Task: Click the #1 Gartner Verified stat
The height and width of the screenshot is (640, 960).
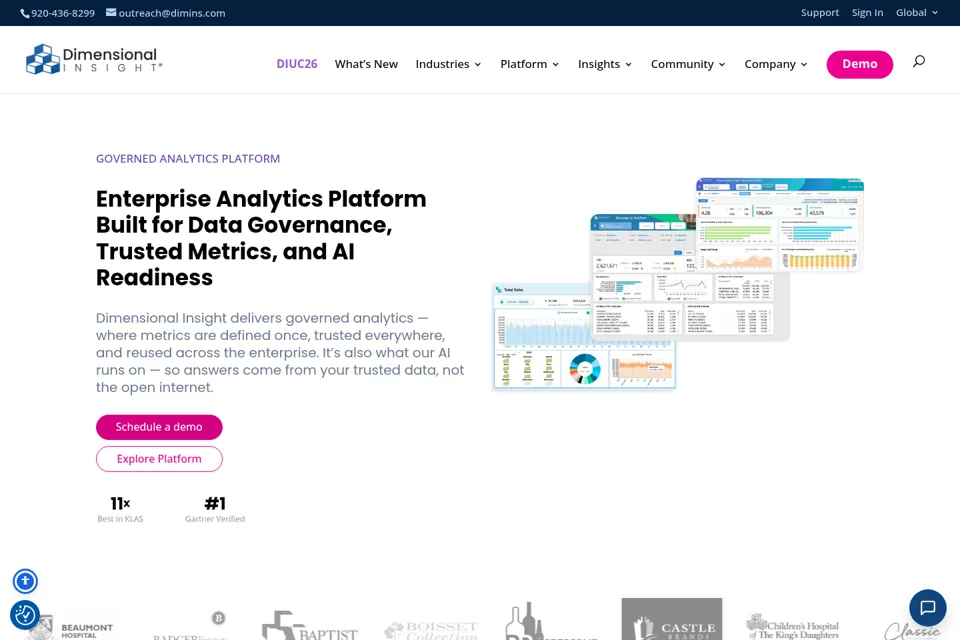Action: pos(215,510)
